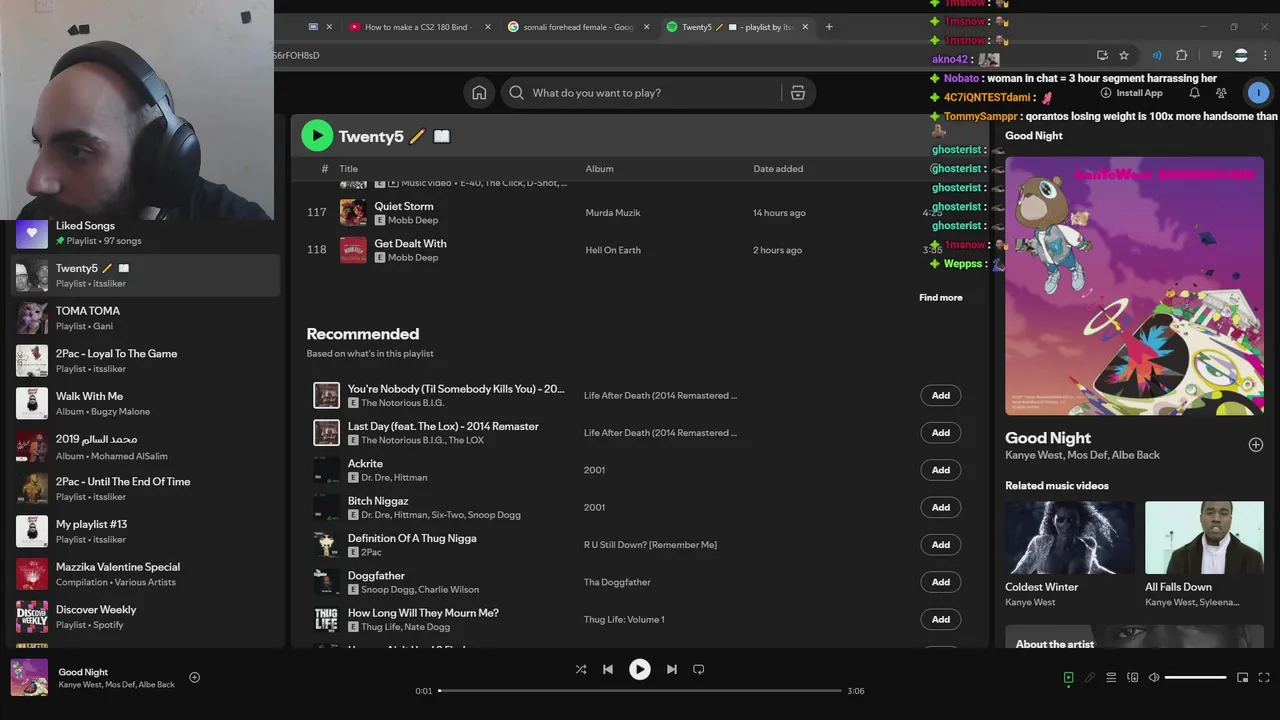This screenshot has width=1280, height=720.
Task: Add Good Night to playlist in Now Playing panel
Action: point(1256,444)
